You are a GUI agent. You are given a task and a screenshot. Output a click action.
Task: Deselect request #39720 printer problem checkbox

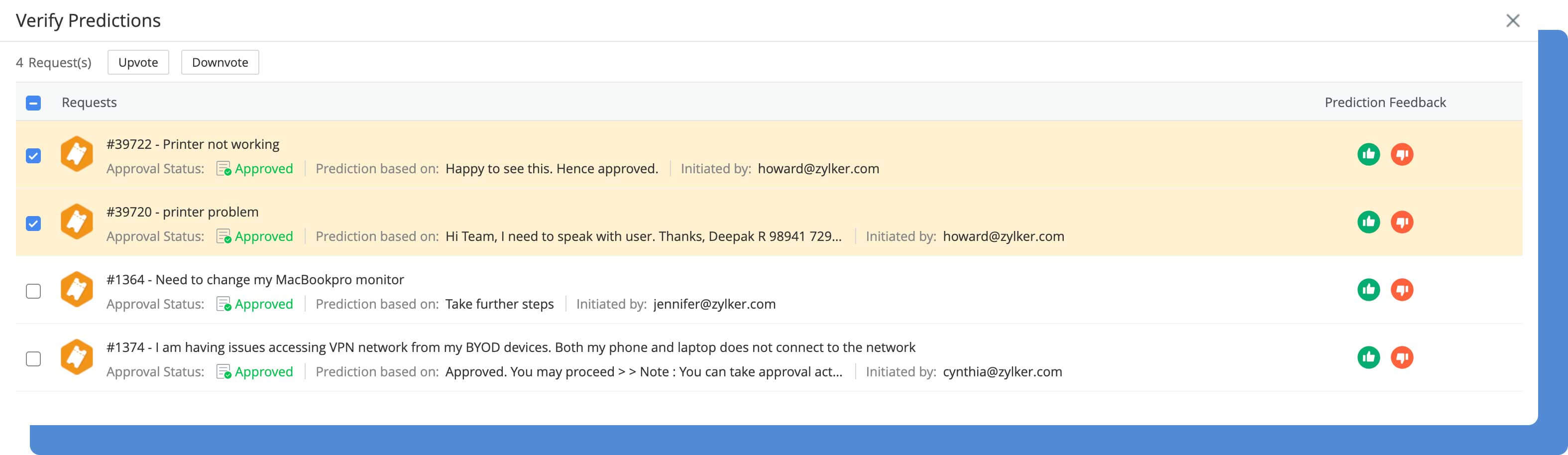[x=33, y=224]
